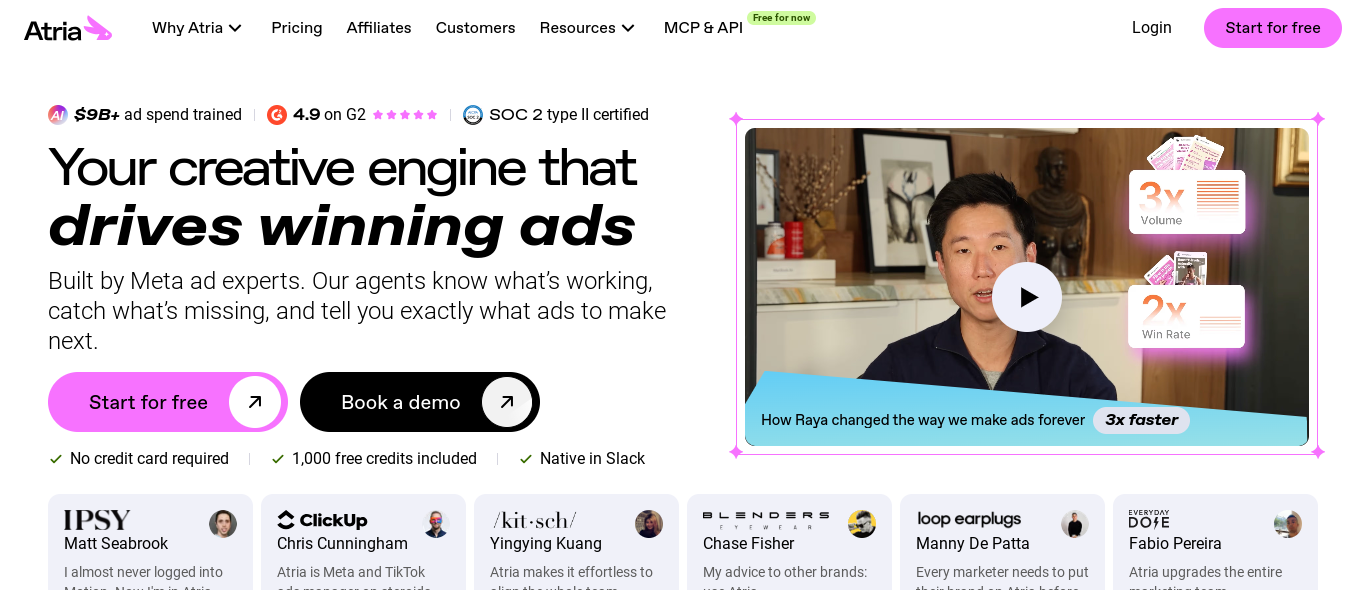Screen dimensions: 1358x590
Task: Click the loop earplugs logo
Action: point(969,519)
